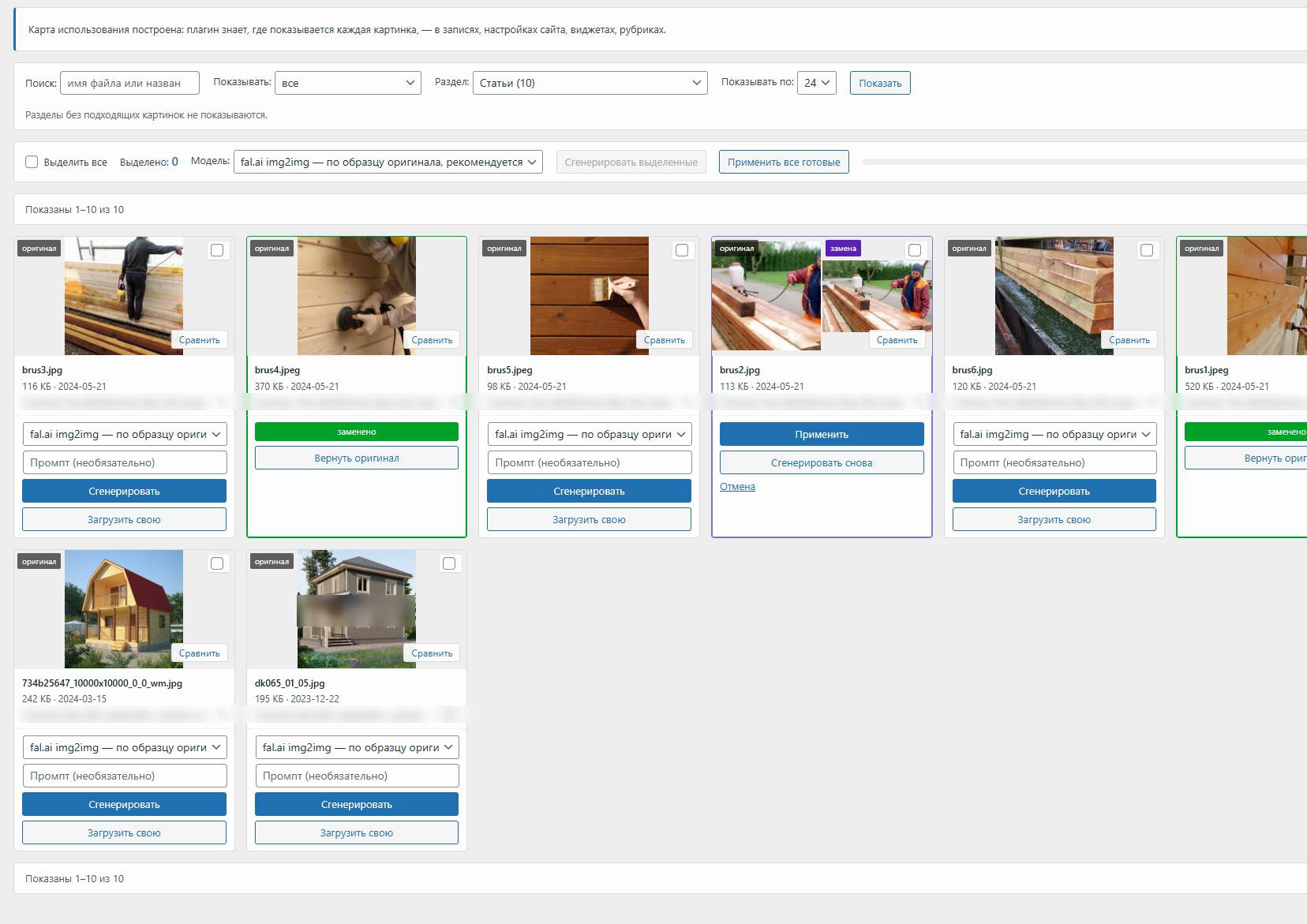Open the top 'Модель' fal.ai dropdown

[x=388, y=162]
